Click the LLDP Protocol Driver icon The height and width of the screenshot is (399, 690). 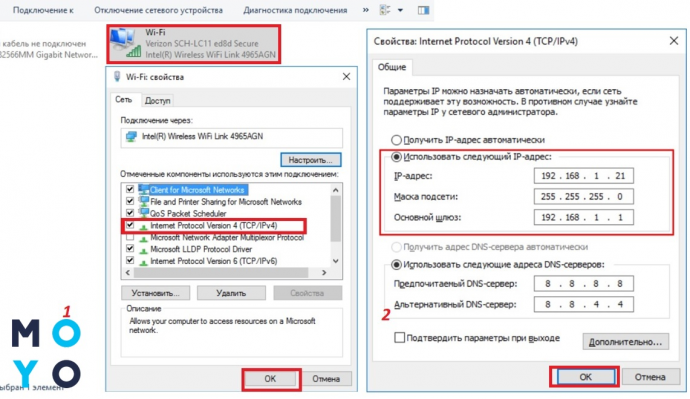pos(143,250)
